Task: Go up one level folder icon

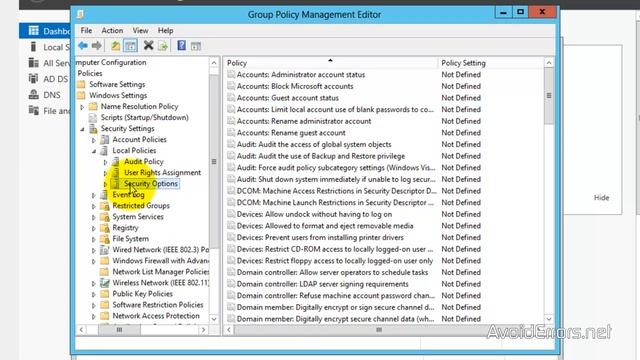Action: pyautogui.click(x=116, y=46)
